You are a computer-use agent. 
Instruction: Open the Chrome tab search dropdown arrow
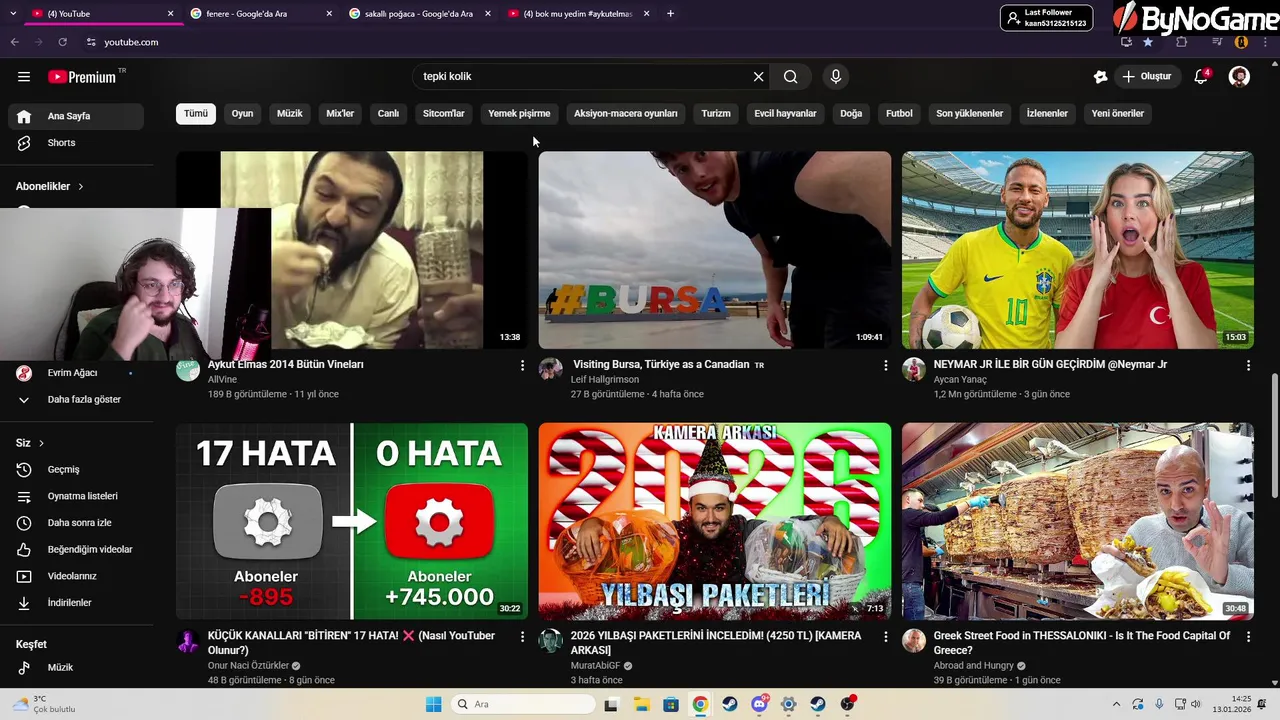tap(12, 14)
